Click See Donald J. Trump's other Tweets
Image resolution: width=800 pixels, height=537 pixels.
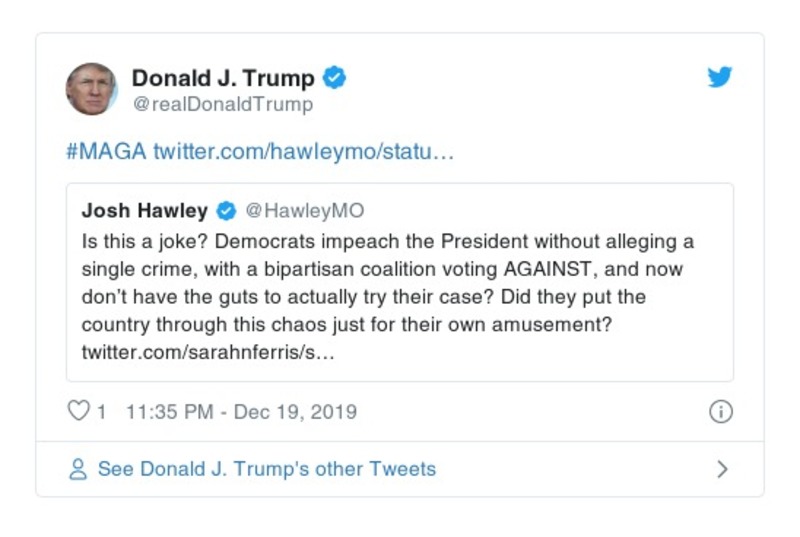(x=266, y=469)
